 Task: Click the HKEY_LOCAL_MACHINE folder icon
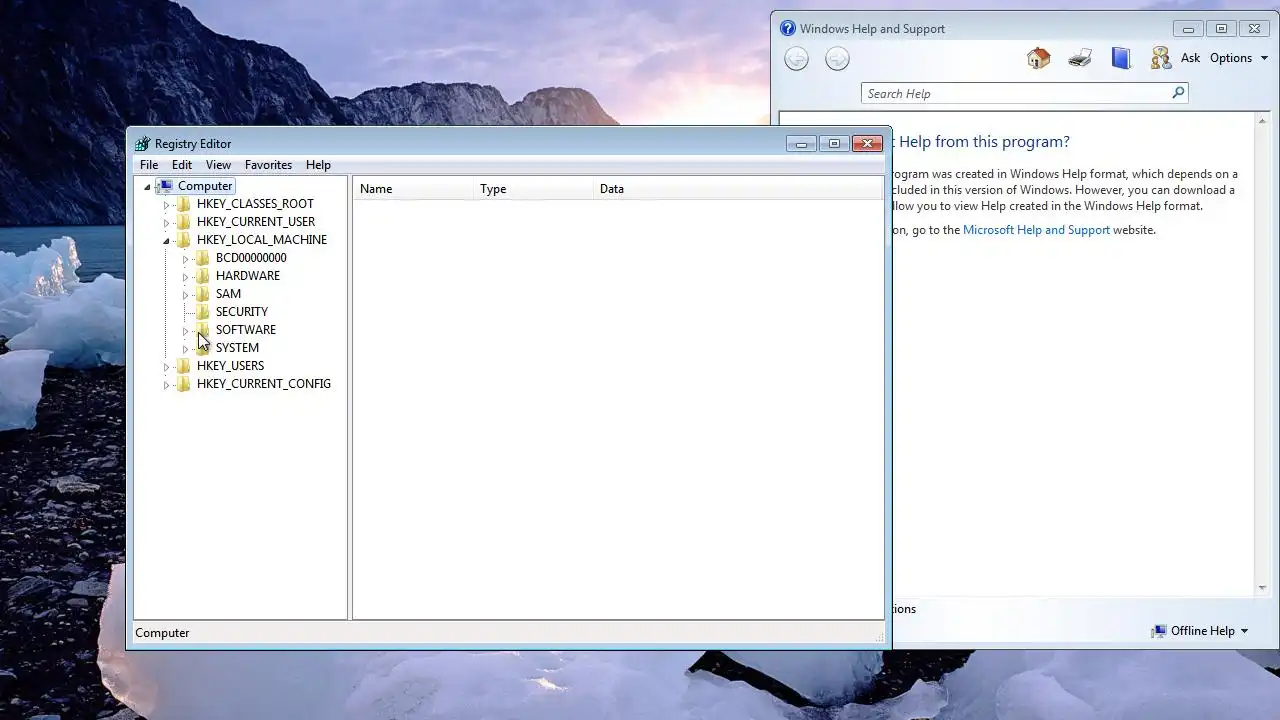(x=183, y=240)
